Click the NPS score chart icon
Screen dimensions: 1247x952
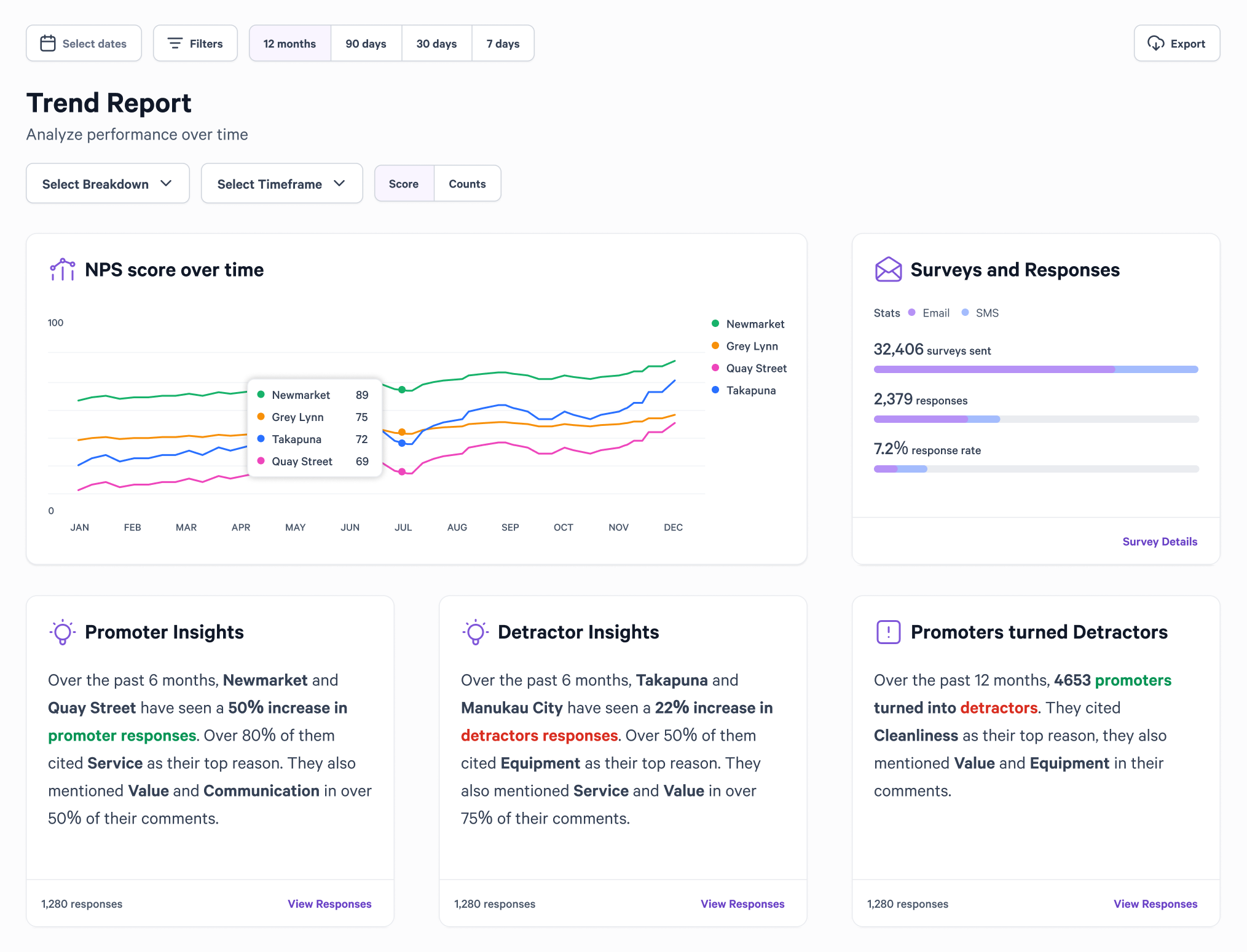[63, 269]
